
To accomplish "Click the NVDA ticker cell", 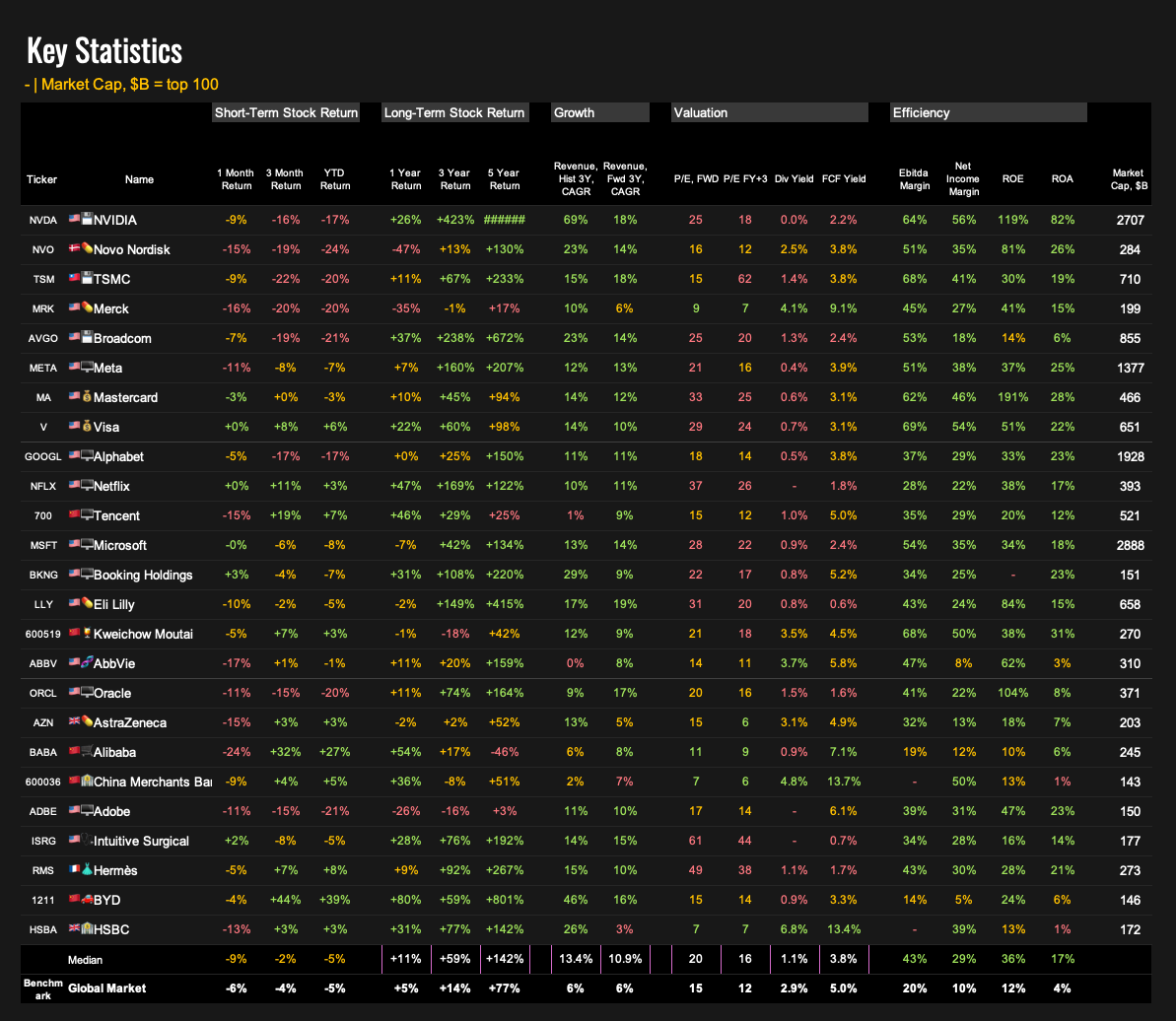I will (42, 221).
